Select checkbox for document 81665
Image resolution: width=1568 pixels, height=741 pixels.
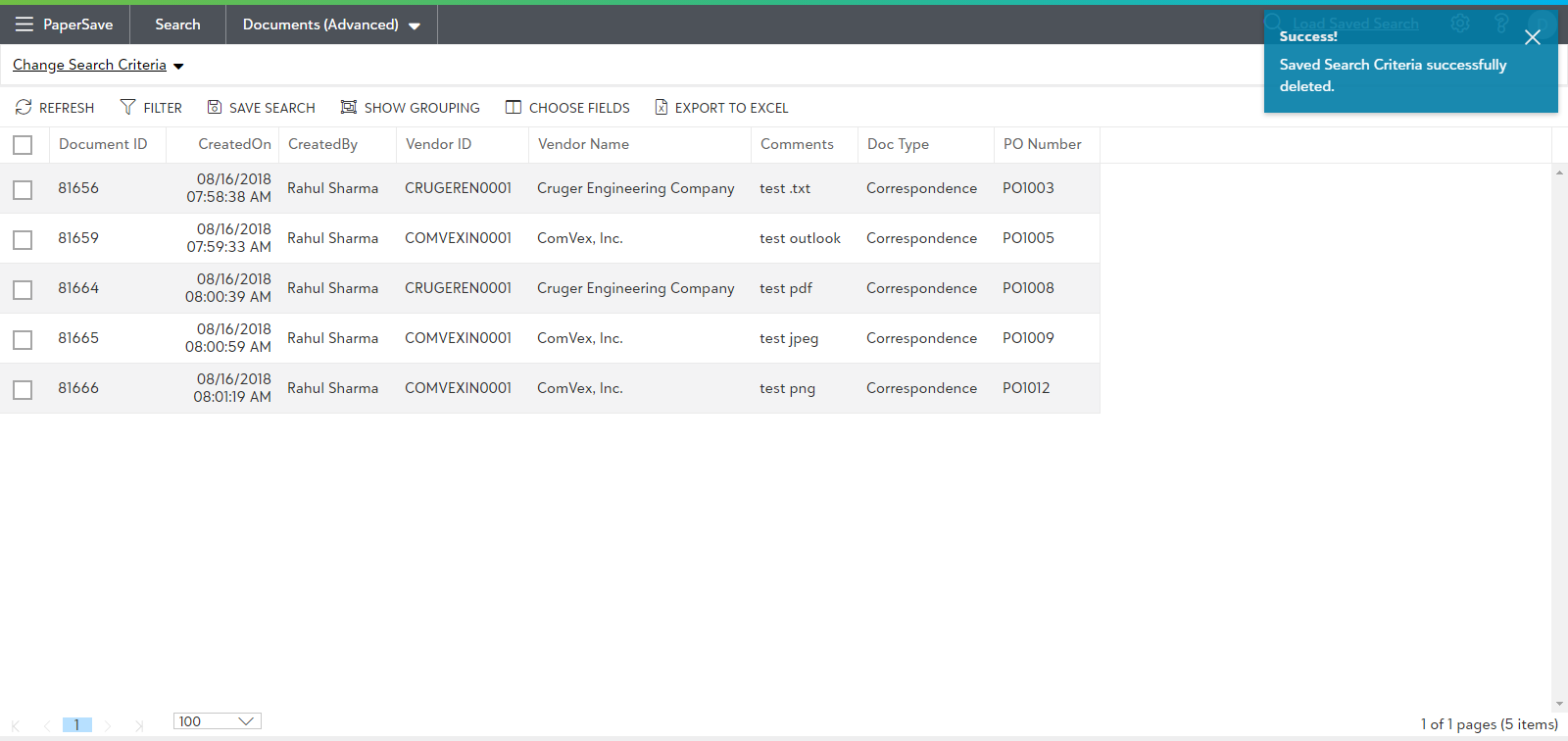[x=23, y=339]
